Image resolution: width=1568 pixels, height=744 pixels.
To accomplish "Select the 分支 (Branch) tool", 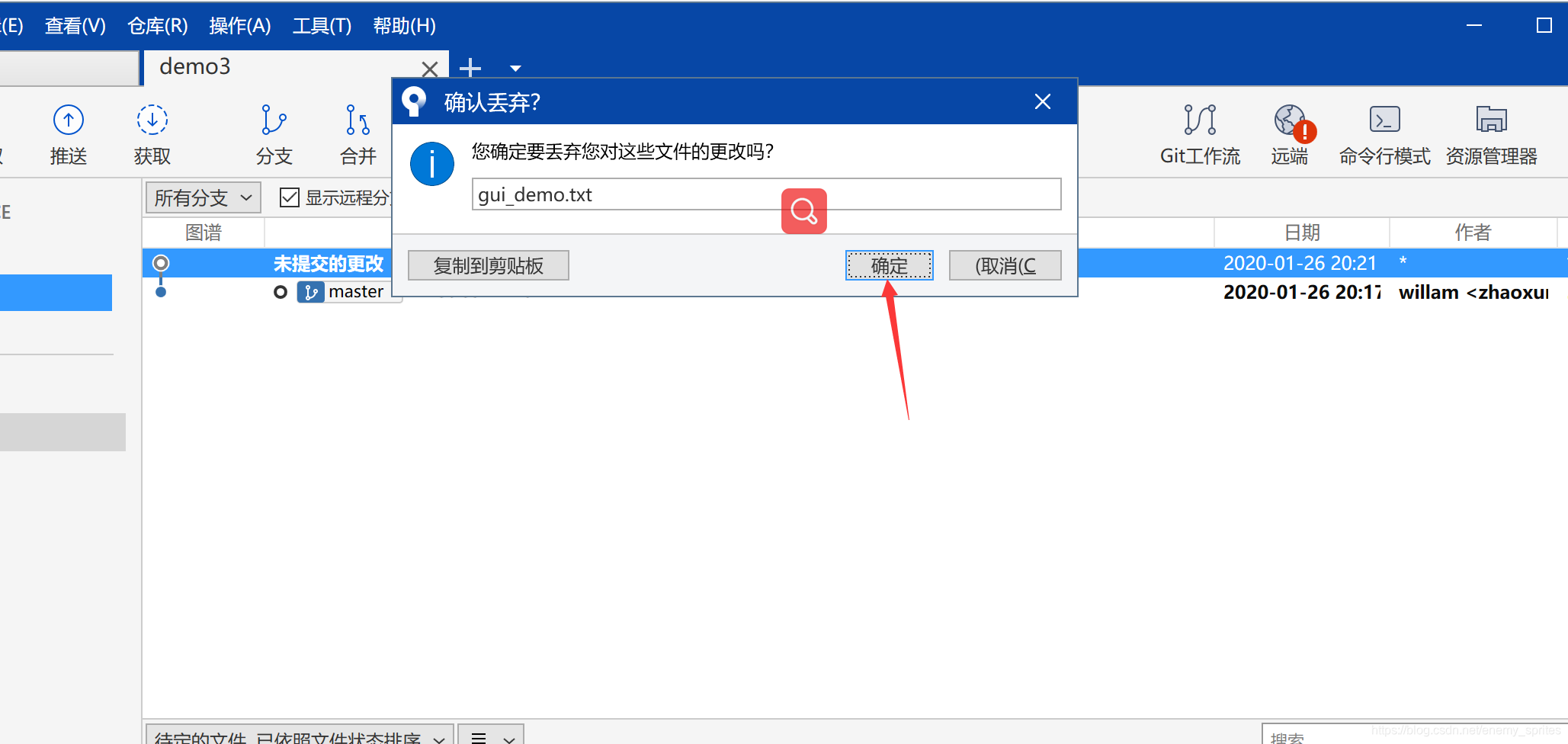I will [274, 133].
